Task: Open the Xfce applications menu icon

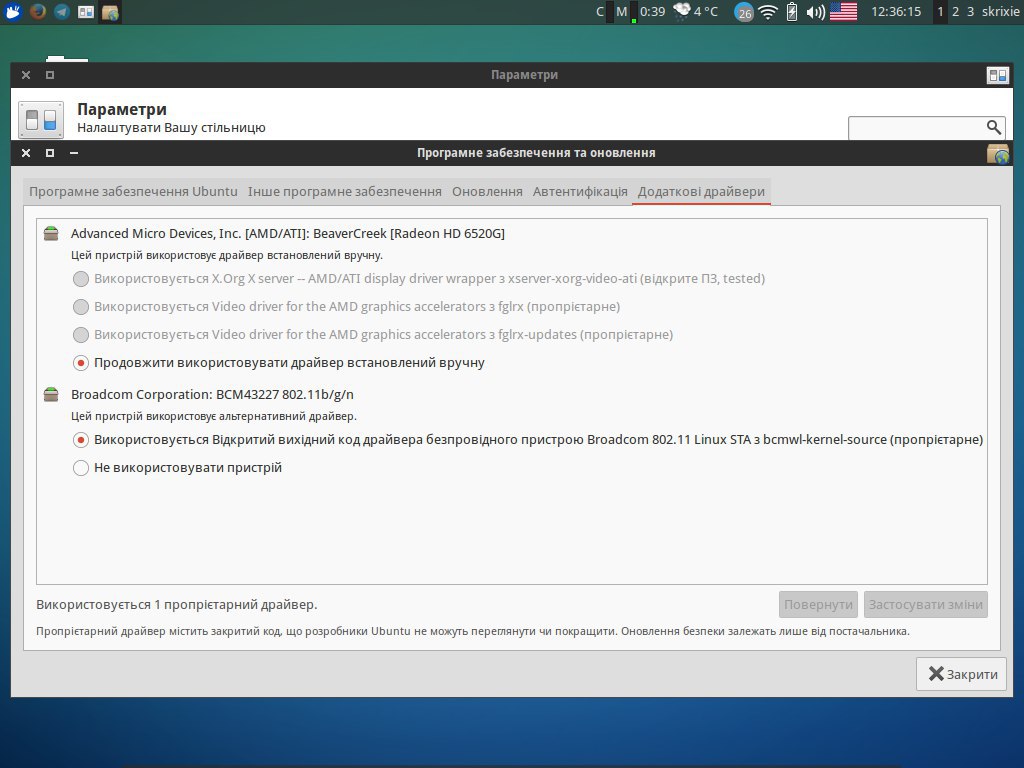Action: tap(12, 12)
